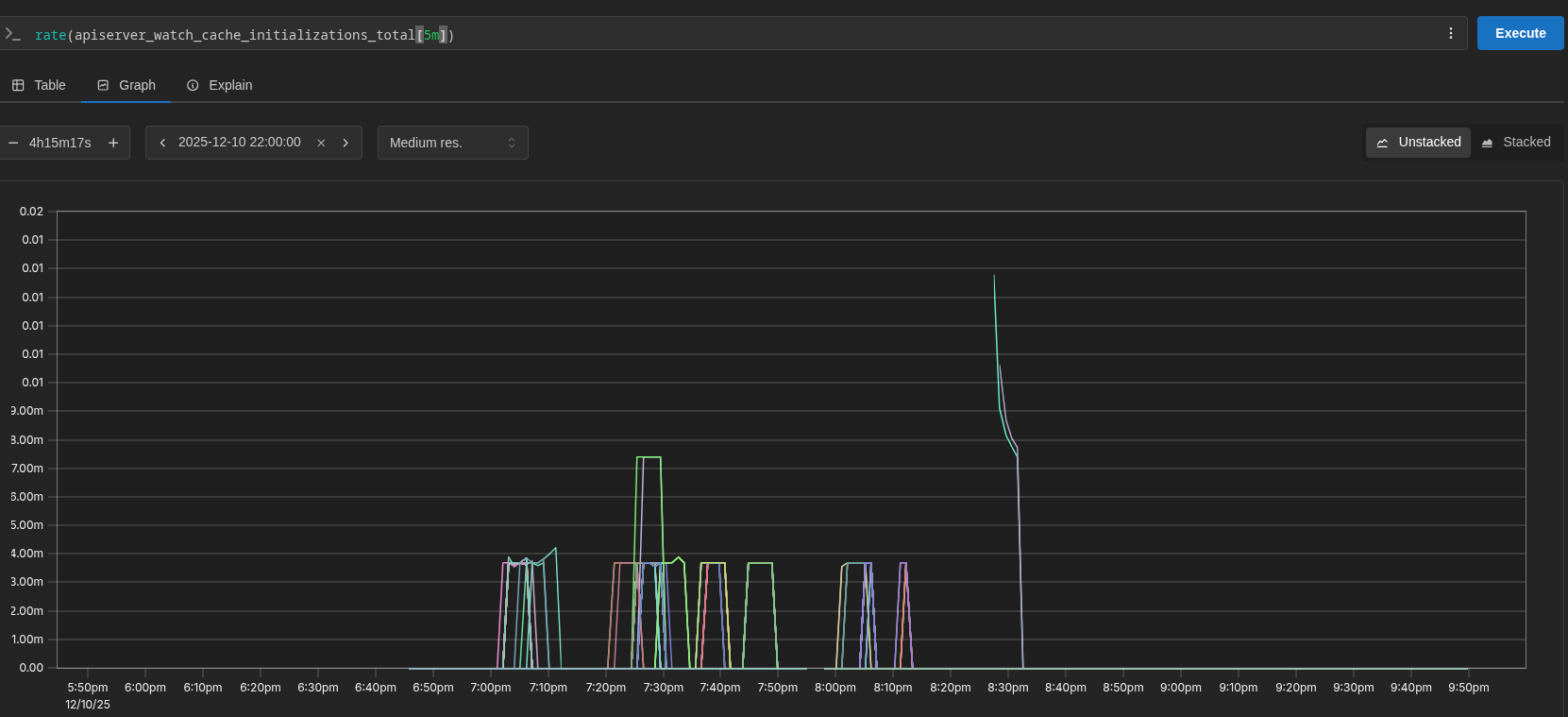Screen dimensions: 1568x717
Task: Click the 9:30pm x-axis label
Action: click(x=1354, y=688)
